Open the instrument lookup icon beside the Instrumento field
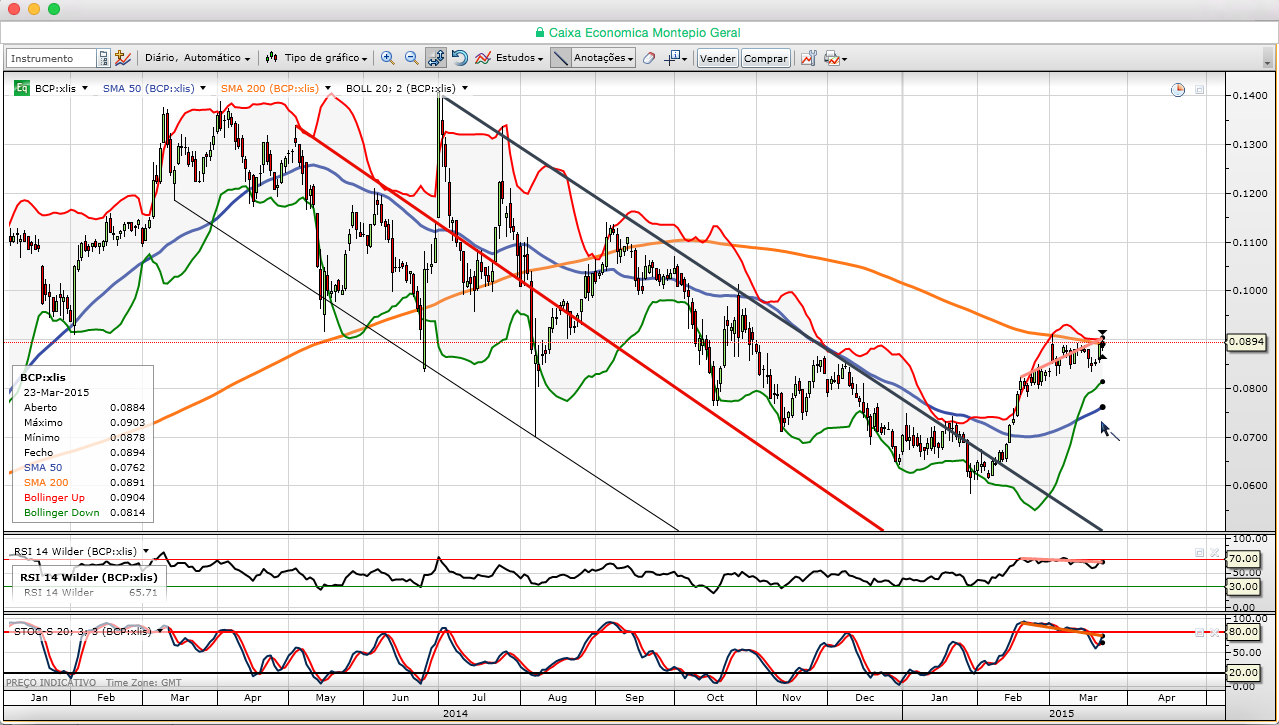The height and width of the screenshot is (725, 1279). (103, 58)
